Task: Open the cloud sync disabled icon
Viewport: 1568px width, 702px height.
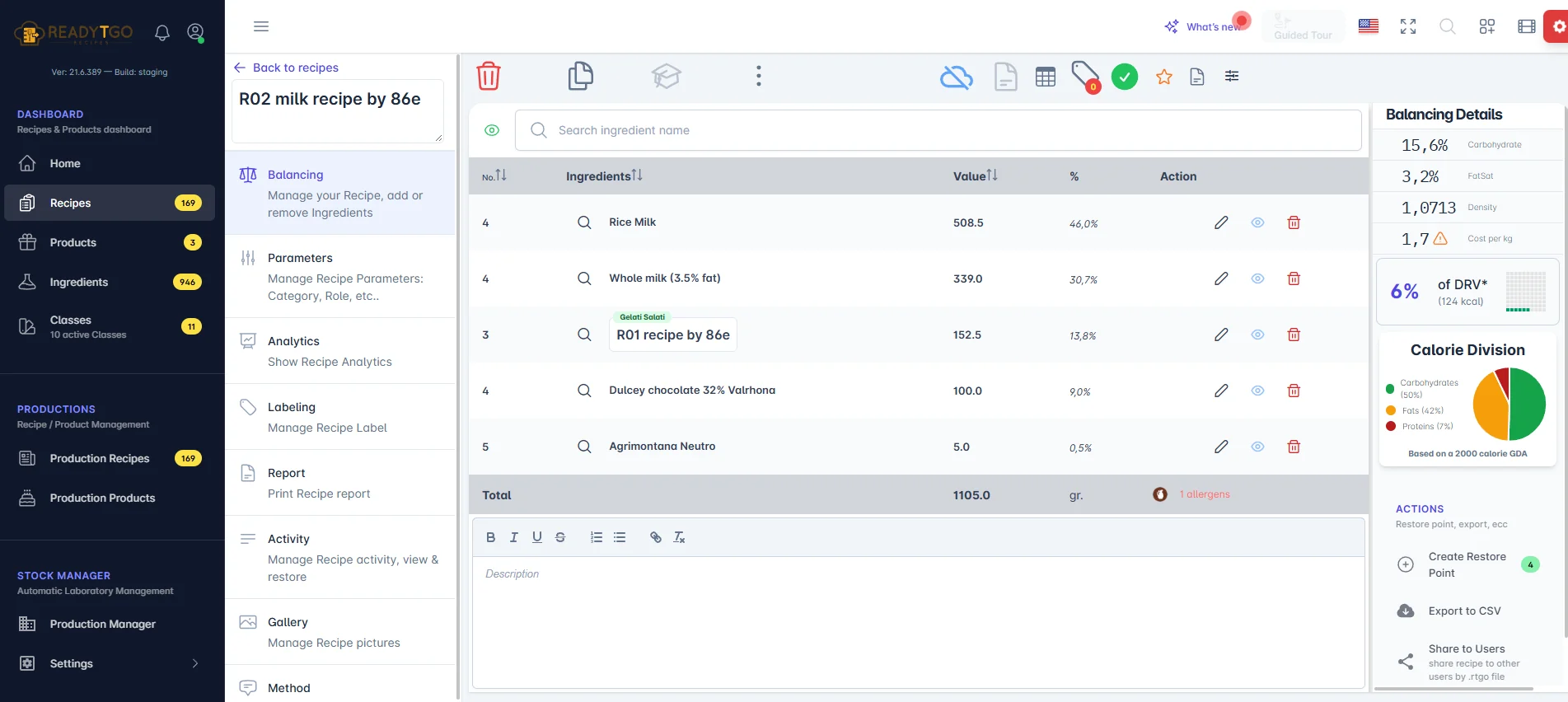Action: tap(956, 77)
